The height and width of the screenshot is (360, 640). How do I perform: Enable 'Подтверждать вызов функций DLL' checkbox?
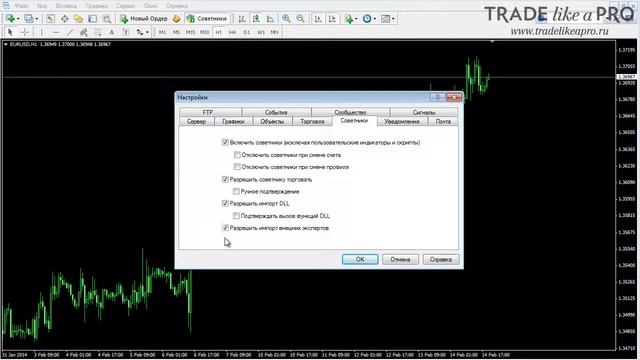tap(236, 216)
